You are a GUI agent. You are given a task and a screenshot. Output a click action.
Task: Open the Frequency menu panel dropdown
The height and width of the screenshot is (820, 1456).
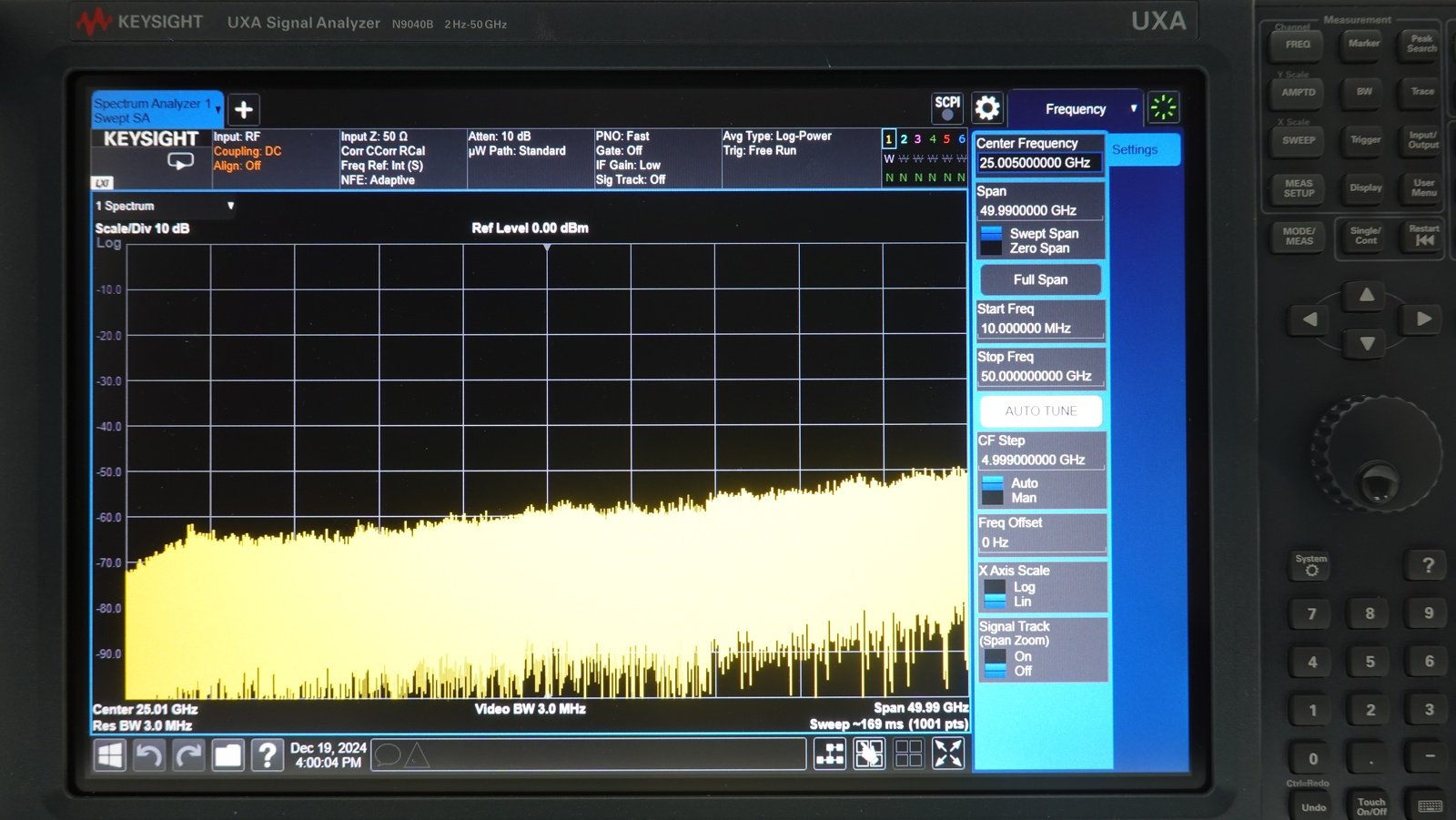coord(1075,108)
